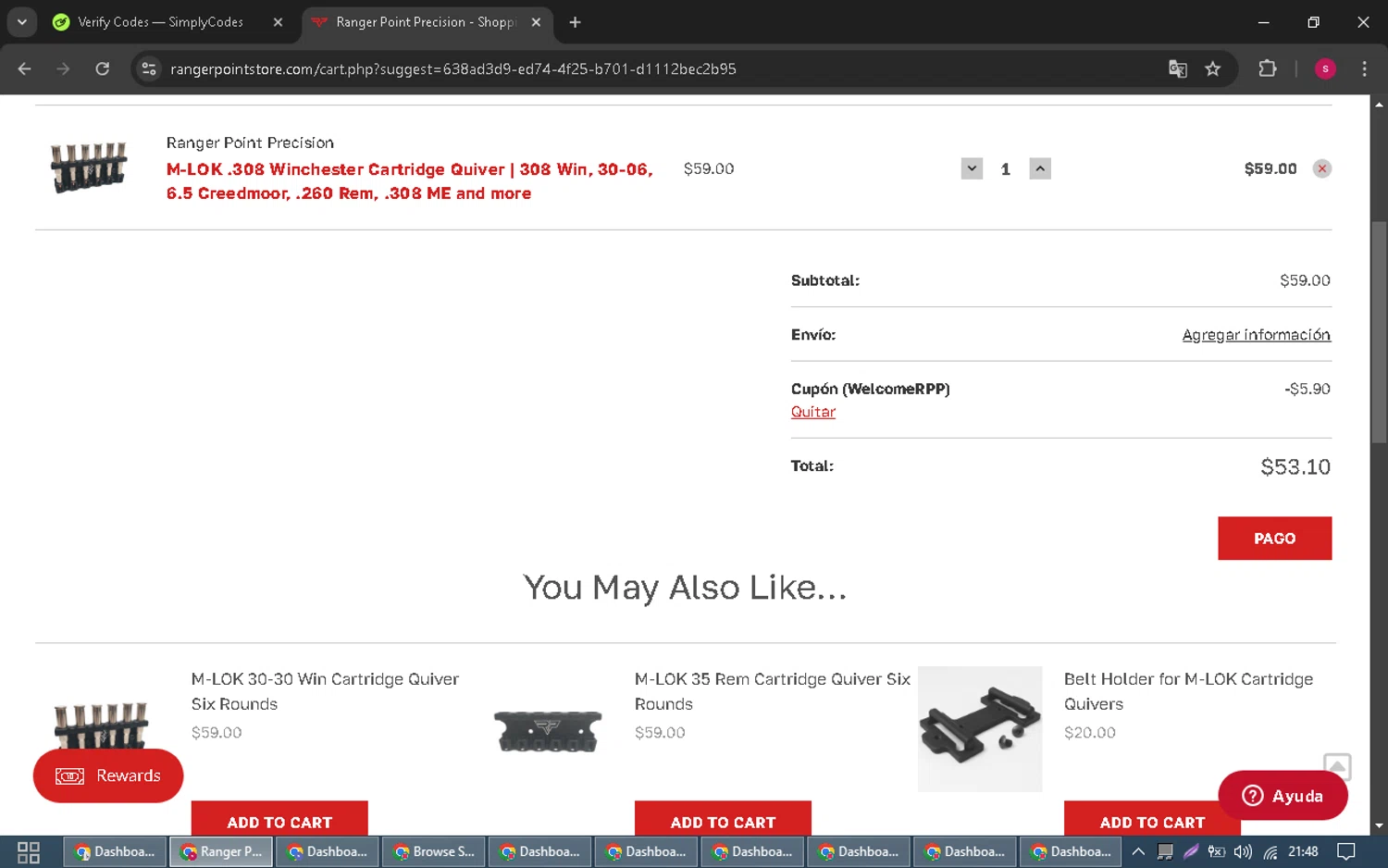Open the Chrome three-dot menu
Screen dimensions: 1388x868
[1364, 68]
